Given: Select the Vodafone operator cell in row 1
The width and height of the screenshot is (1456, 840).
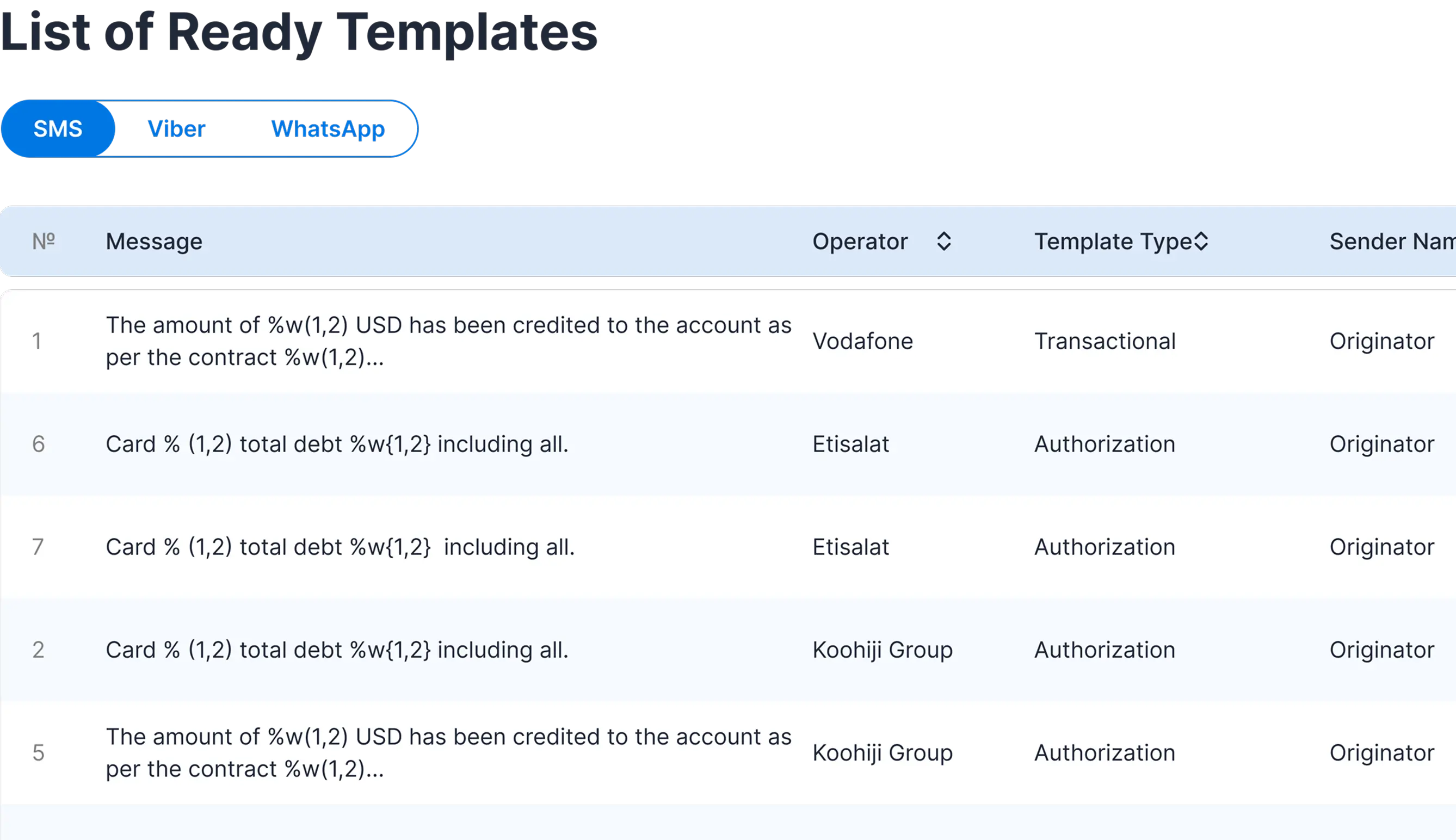Looking at the screenshot, I should [862, 341].
